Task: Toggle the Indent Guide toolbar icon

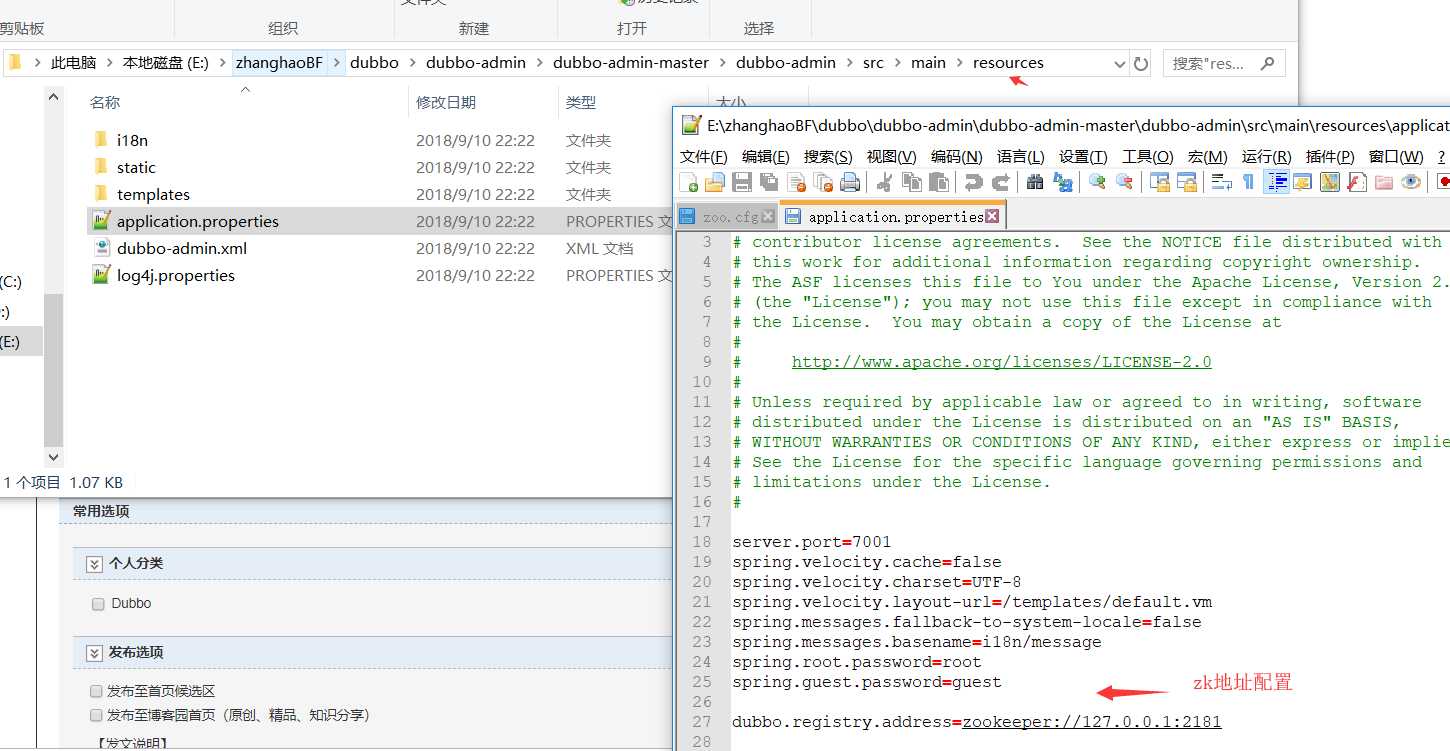Action: click(x=1276, y=182)
